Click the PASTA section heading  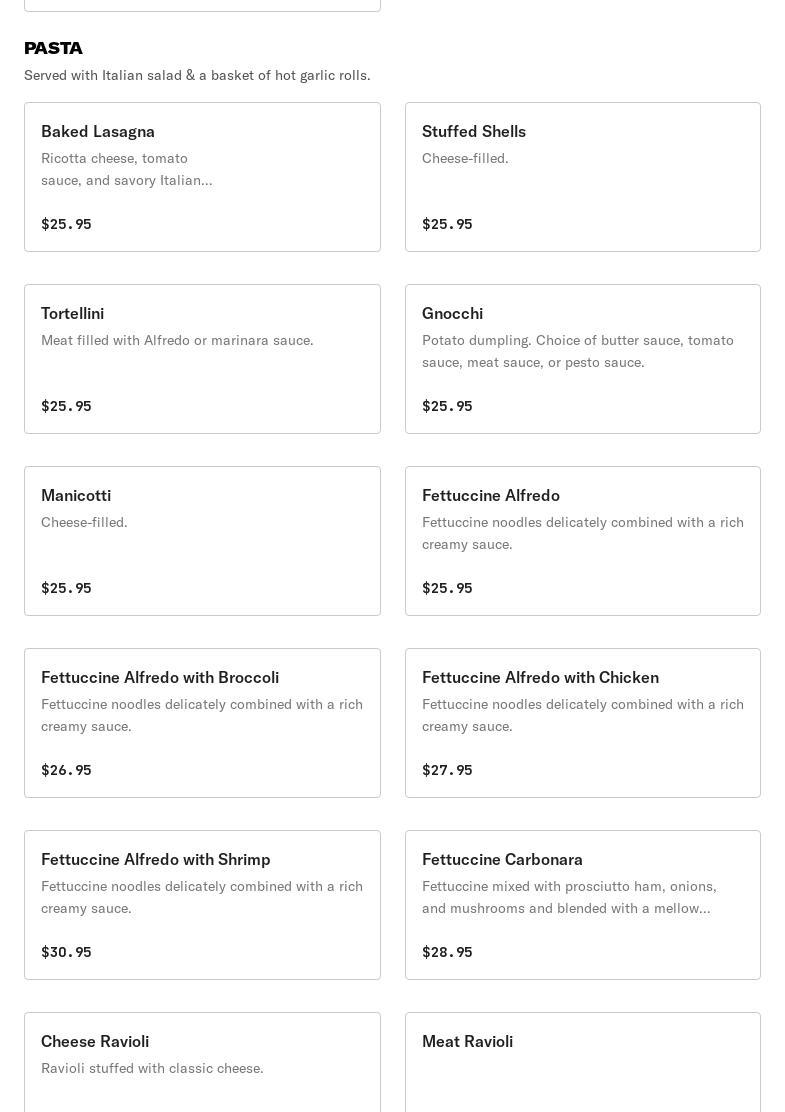tap(53, 48)
